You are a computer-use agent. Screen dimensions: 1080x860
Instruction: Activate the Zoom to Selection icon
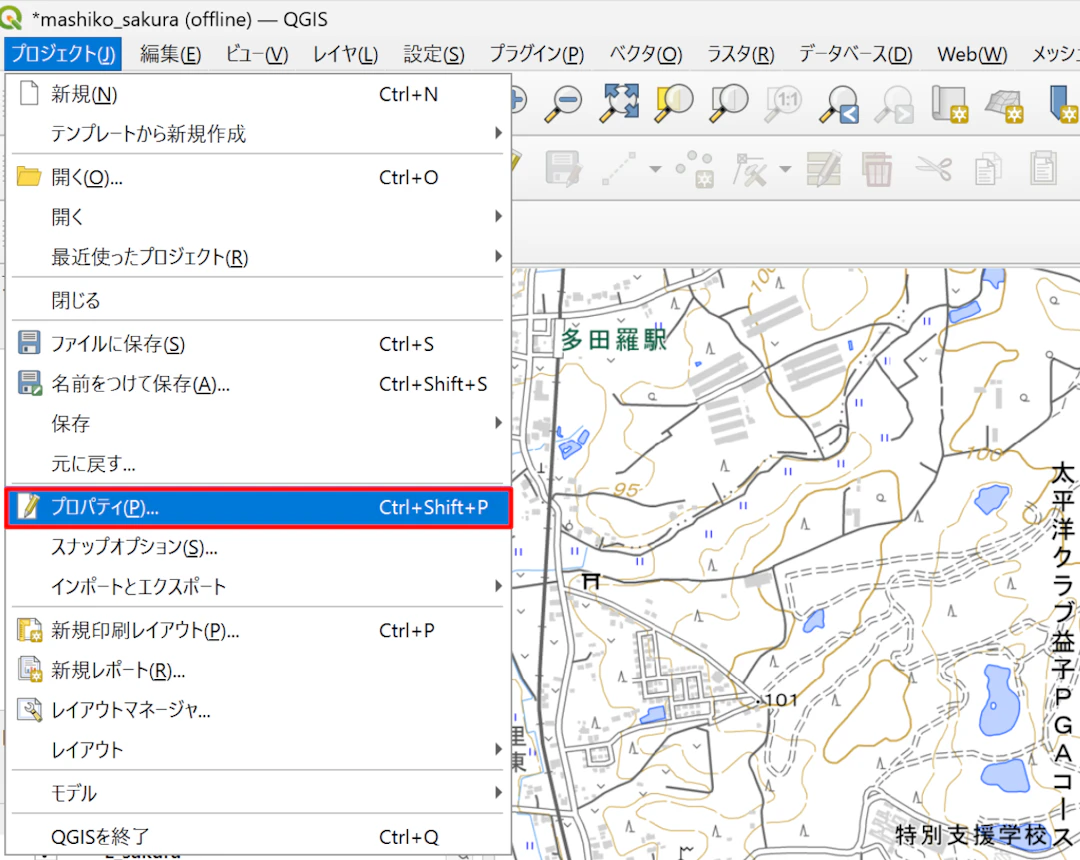(x=672, y=103)
